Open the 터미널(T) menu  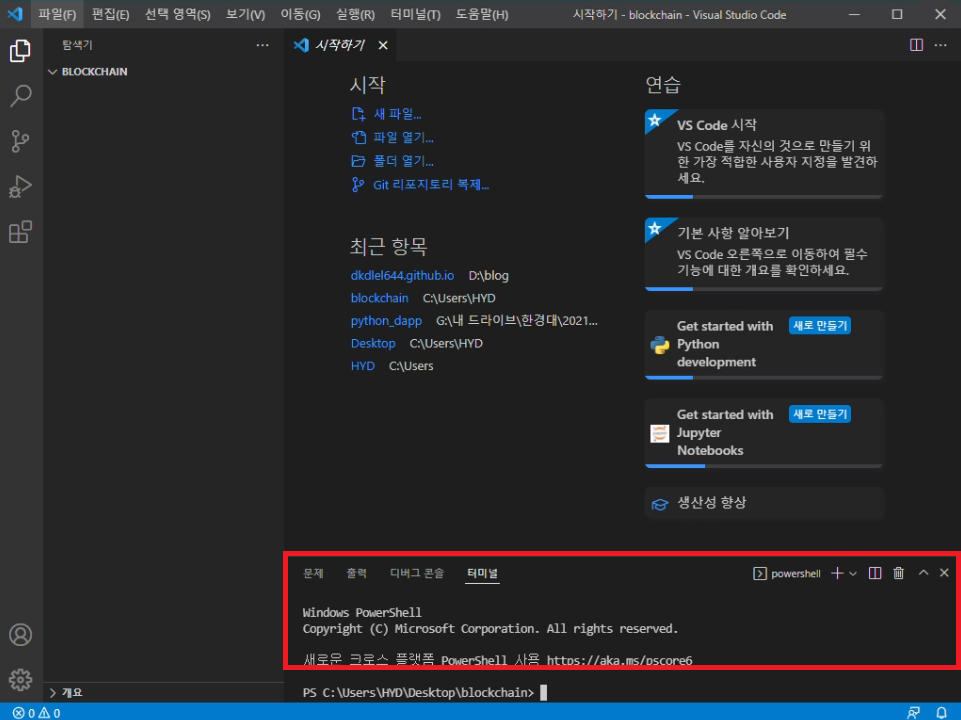(x=416, y=15)
